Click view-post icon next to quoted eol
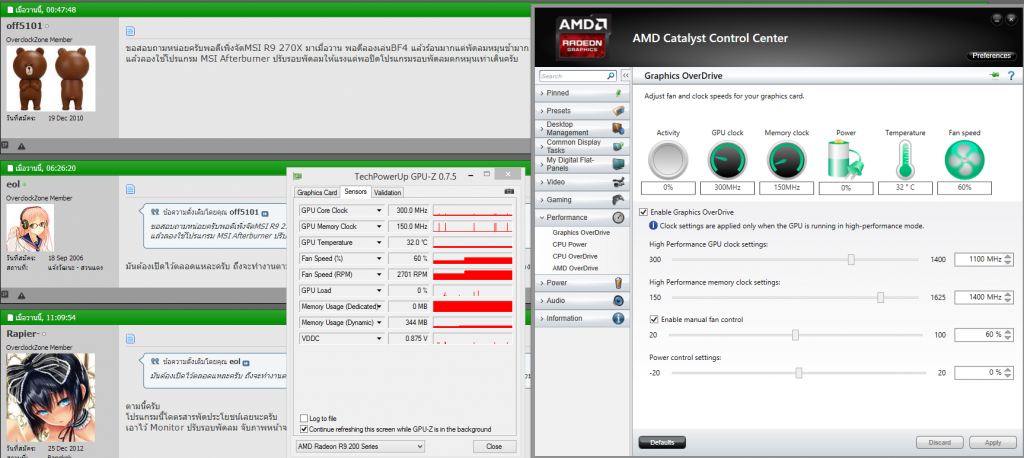This screenshot has height=458, width=1024. point(247,362)
